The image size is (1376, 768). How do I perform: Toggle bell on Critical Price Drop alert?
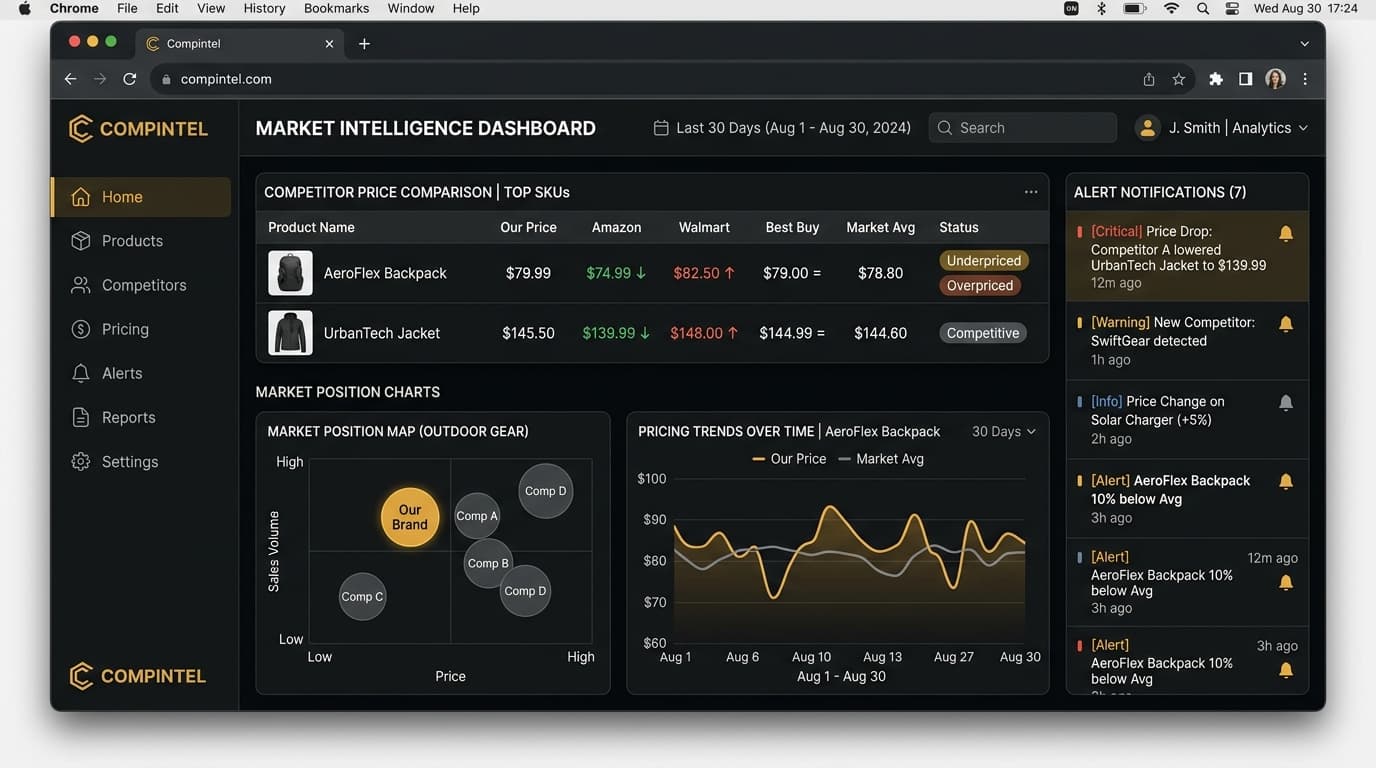(1286, 234)
